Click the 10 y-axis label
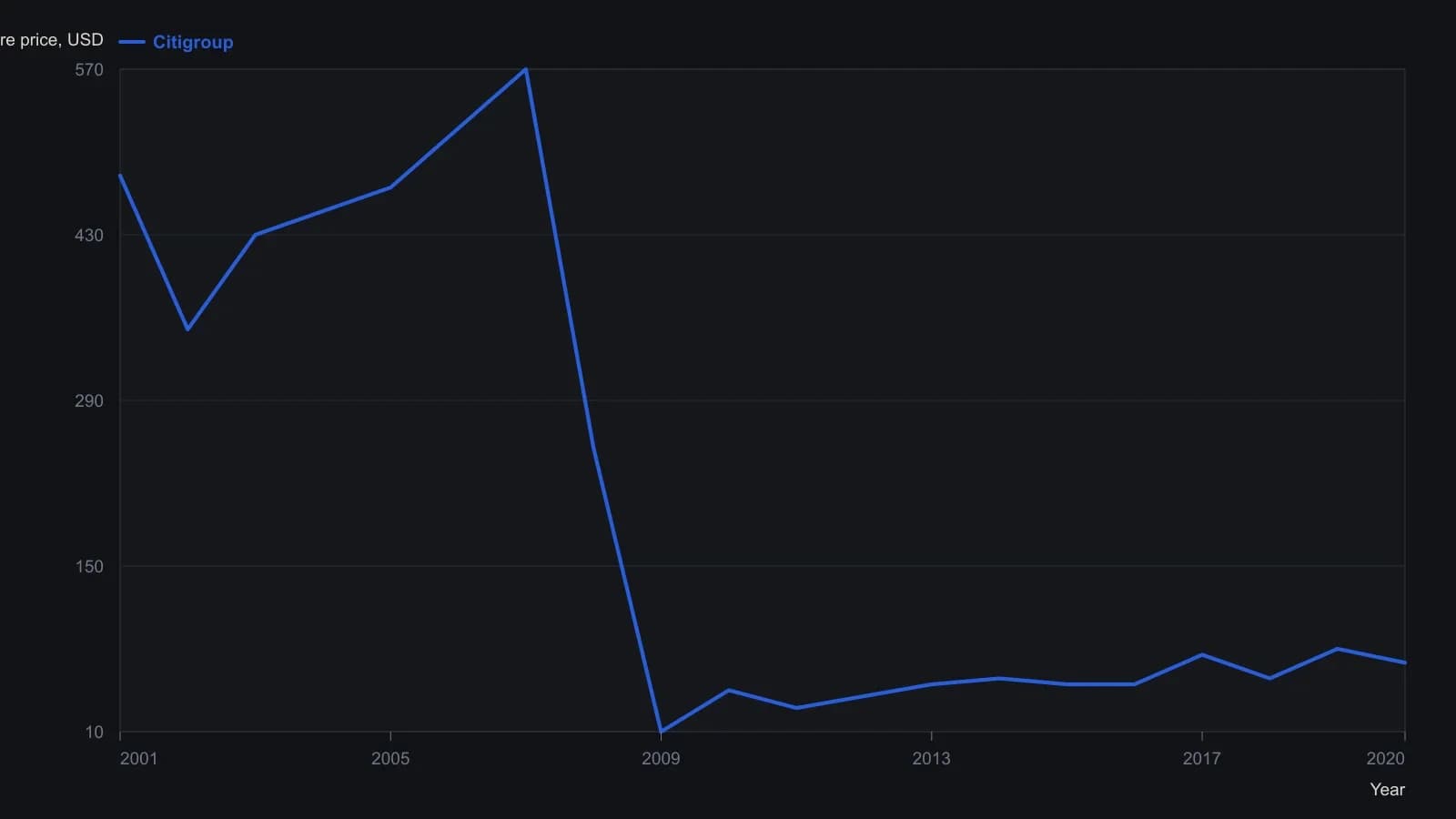Image resolution: width=1456 pixels, height=819 pixels. [x=95, y=733]
